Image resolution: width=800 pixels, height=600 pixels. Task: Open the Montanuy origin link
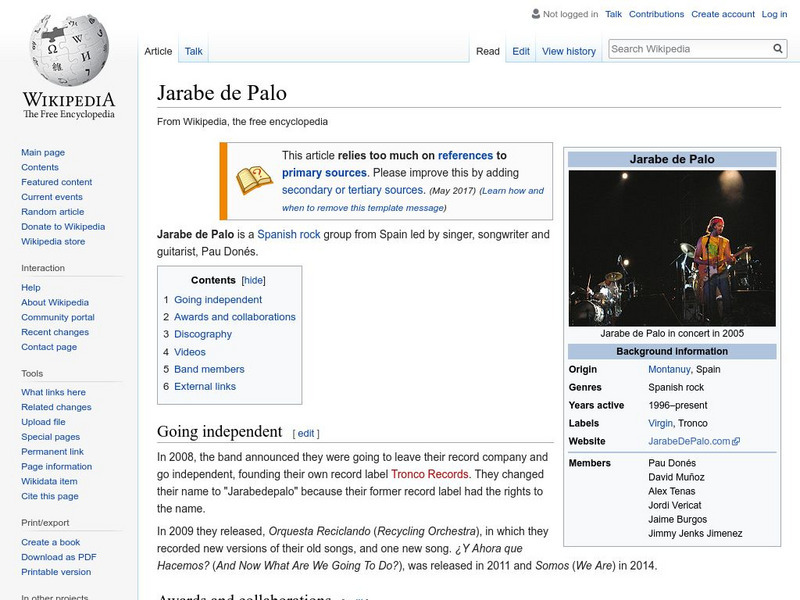pos(670,369)
